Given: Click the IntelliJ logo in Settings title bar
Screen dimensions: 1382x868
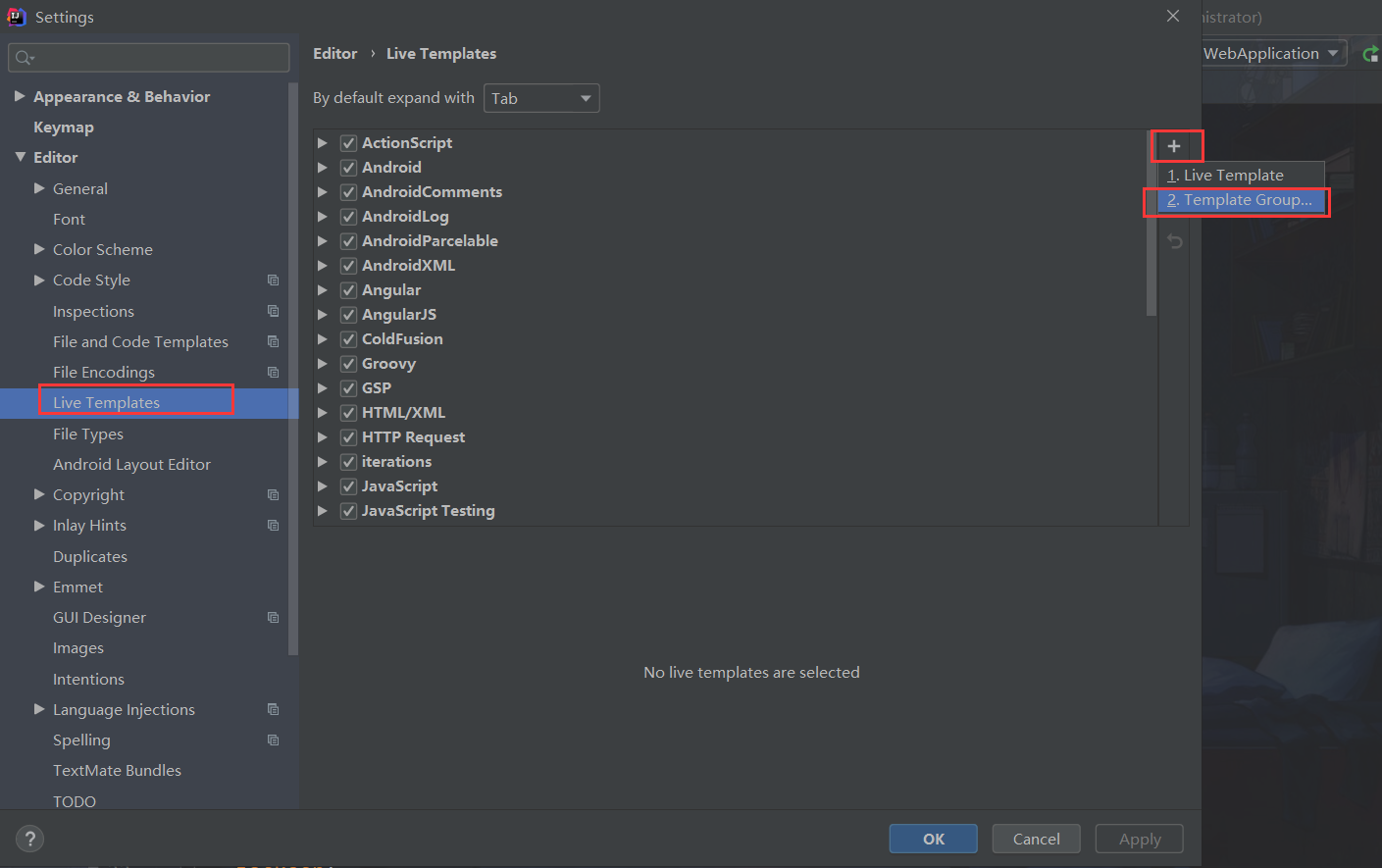Looking at the screenshot, I should [x=17, y=17].
